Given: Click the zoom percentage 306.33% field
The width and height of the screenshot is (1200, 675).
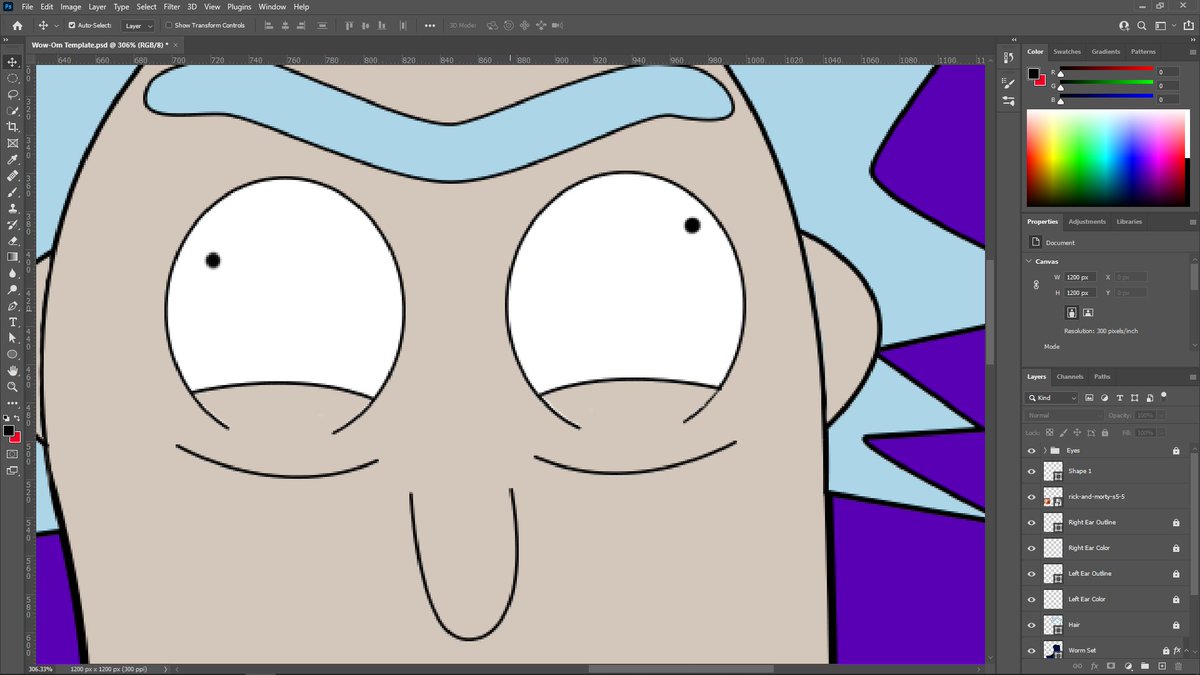Looking at the screenshot, I should pos(40,668).
